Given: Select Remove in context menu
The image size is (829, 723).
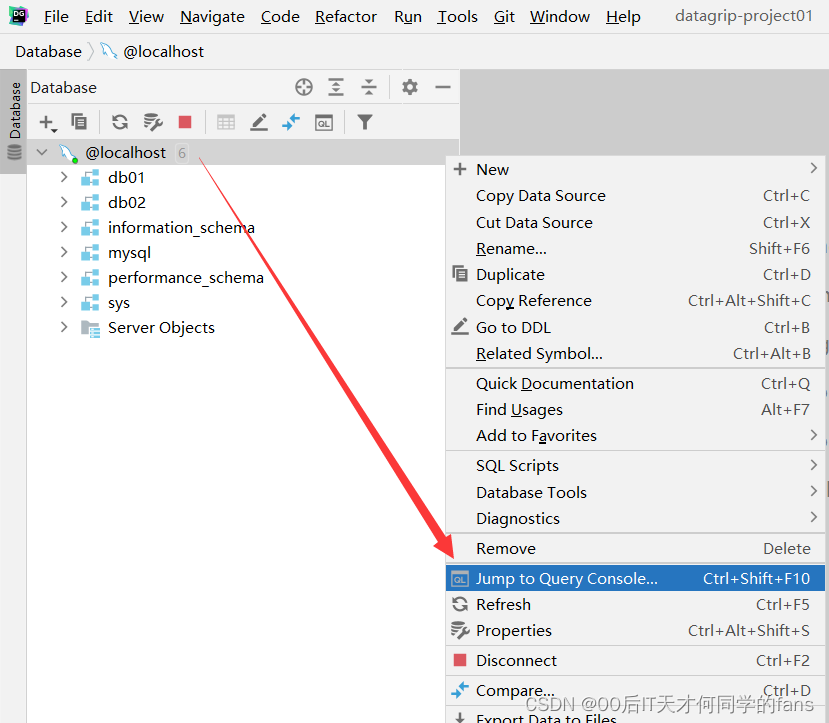Looking at the screenshot, I should point(635,549).
